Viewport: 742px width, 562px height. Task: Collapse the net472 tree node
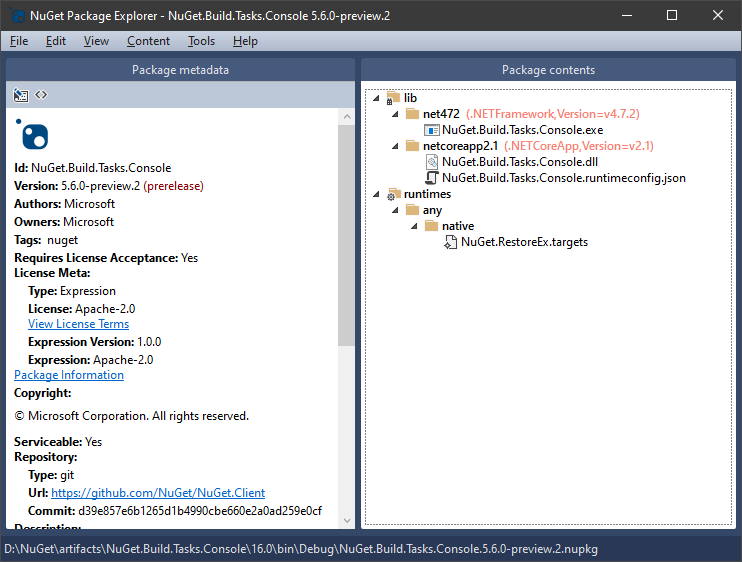395,114
